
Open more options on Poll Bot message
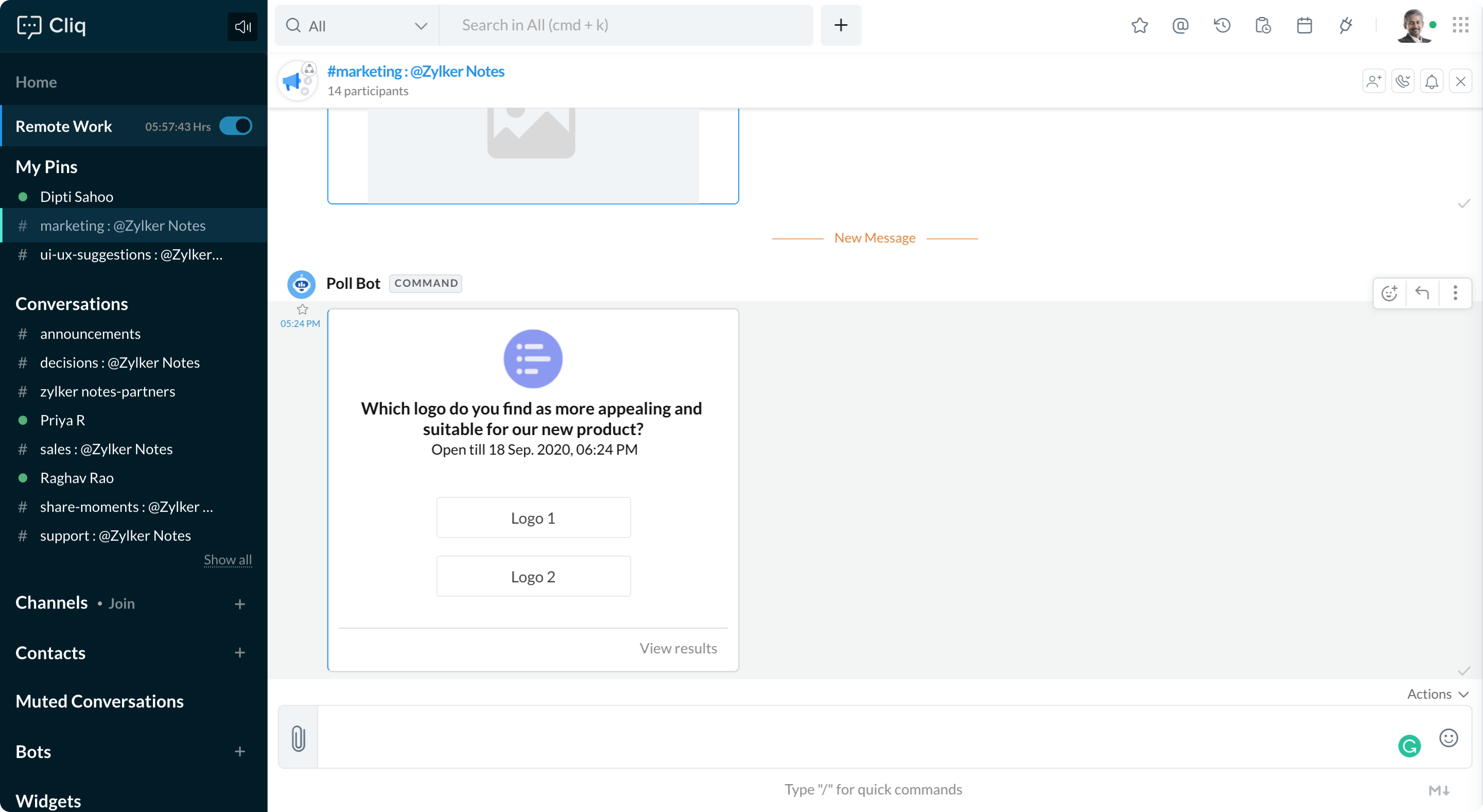click(1455, 293)
